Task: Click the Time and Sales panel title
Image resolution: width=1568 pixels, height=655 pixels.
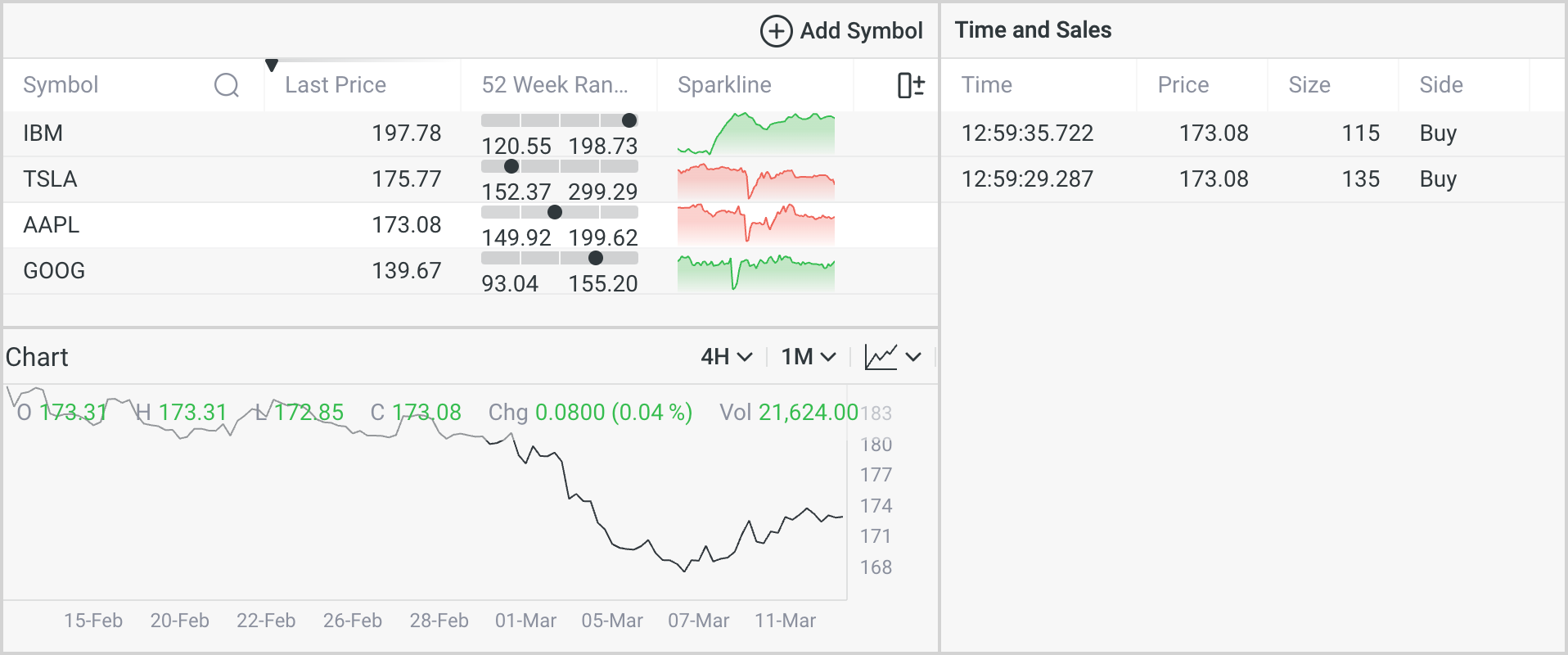Action: [1033, 30]
